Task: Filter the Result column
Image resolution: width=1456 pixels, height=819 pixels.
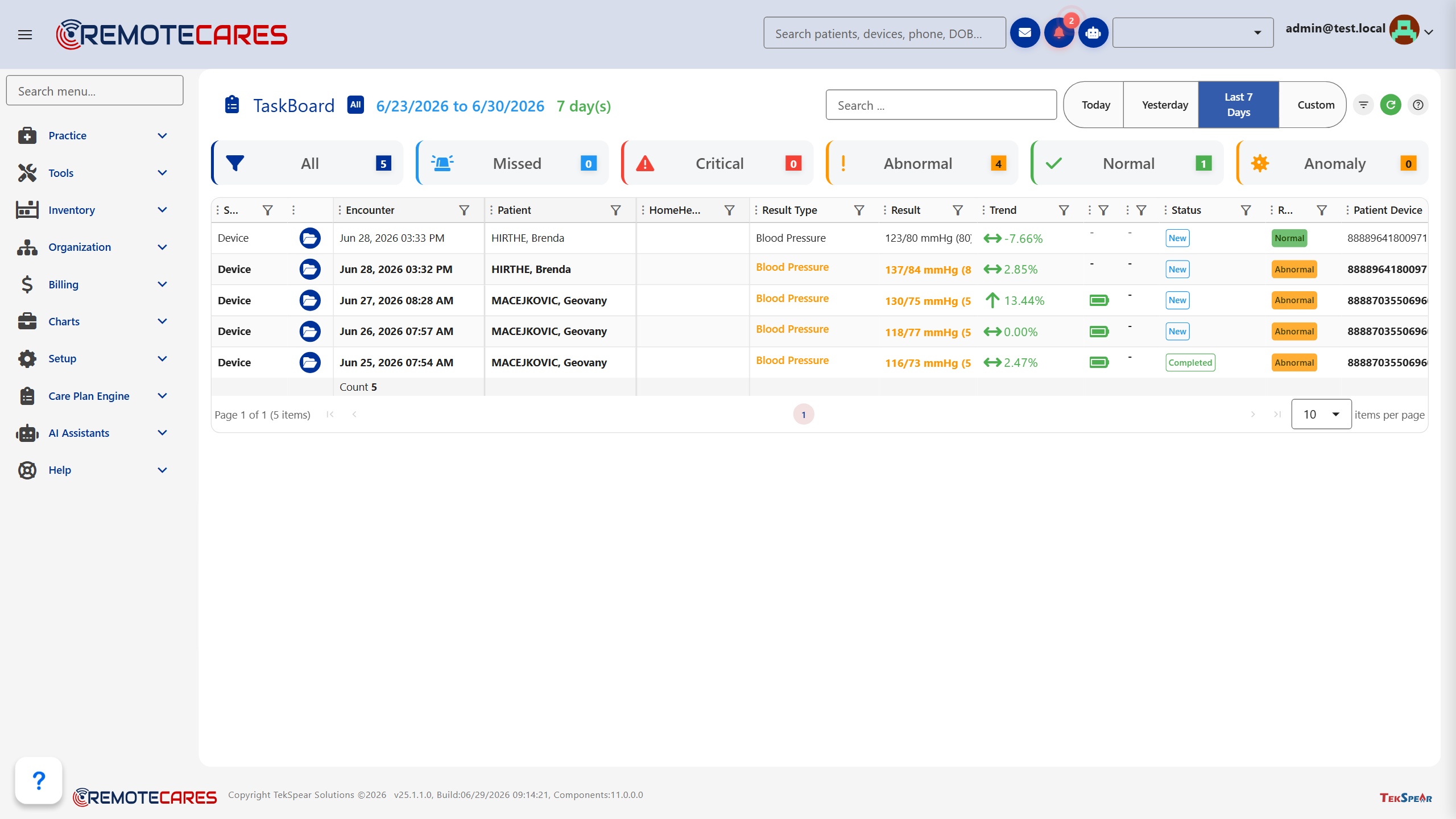Action: click(958, 210)
